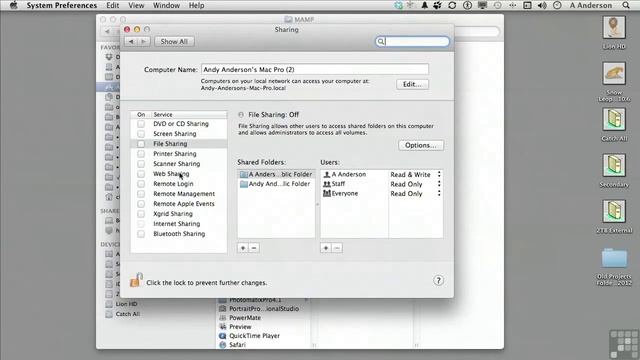The height and width of the screenshot is (360, 640).
Task: Select PowerMate in Finder list
Action: pos(245,318)
